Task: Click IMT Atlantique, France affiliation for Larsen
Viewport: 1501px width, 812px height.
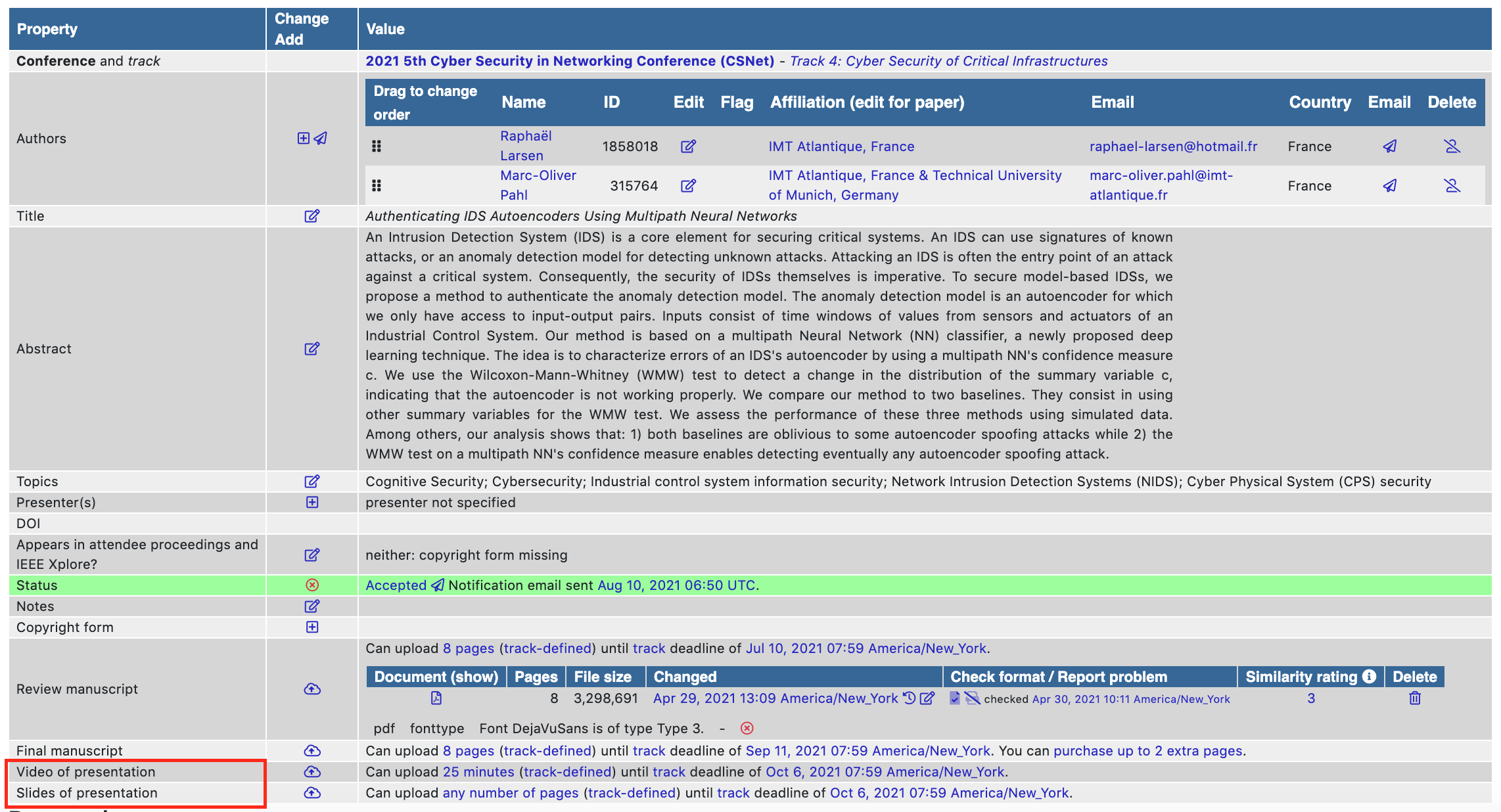Action: (841, 146)
